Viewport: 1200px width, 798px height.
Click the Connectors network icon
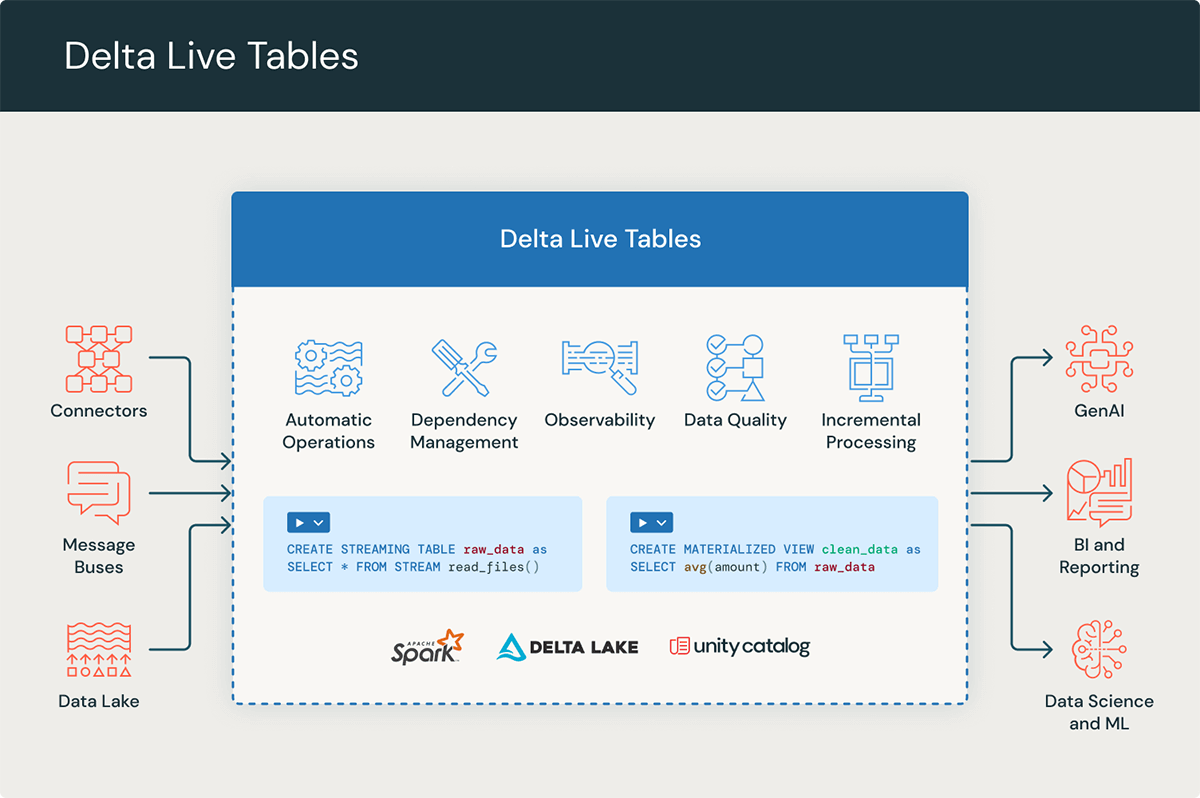tap(98, 357)
